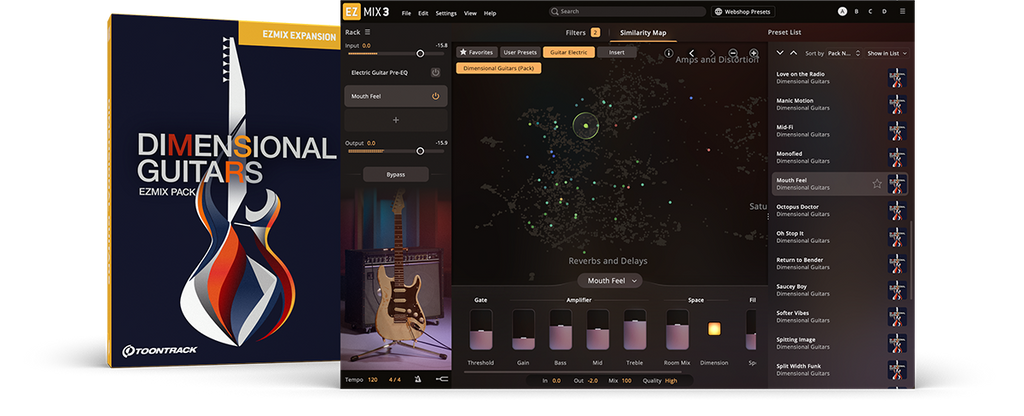The image size is (1024, 416).
Task: Favorite Mouth Feel with star icon
Action: [x=877, y=184]
